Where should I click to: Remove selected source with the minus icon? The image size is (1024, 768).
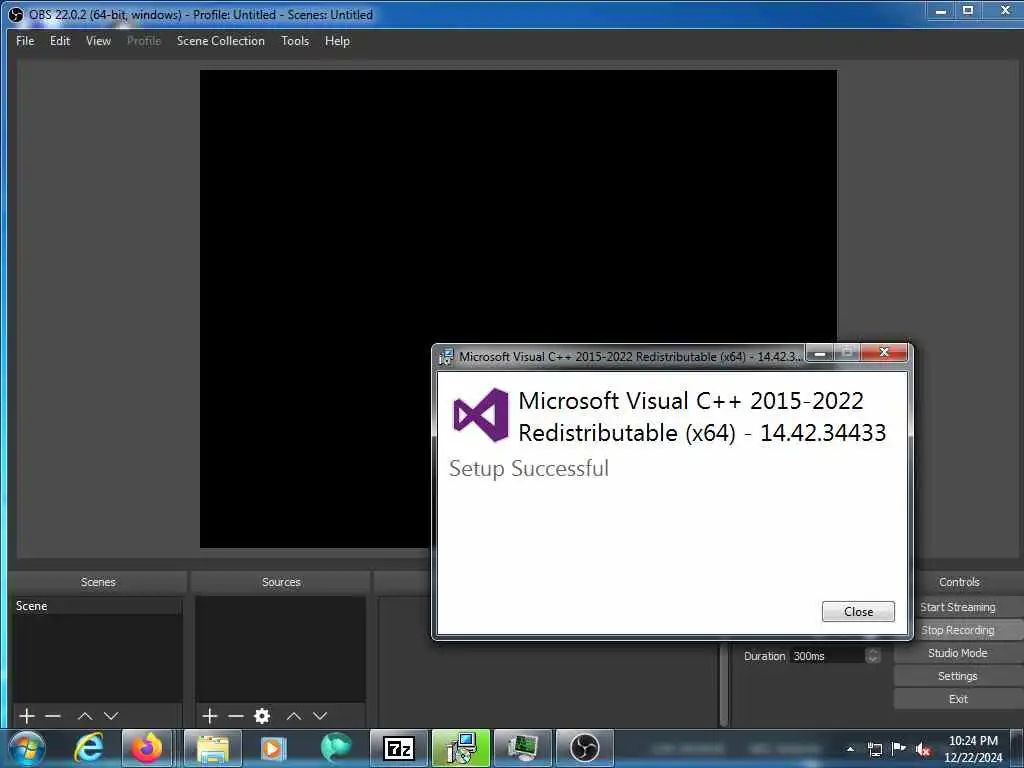[236, 716]
